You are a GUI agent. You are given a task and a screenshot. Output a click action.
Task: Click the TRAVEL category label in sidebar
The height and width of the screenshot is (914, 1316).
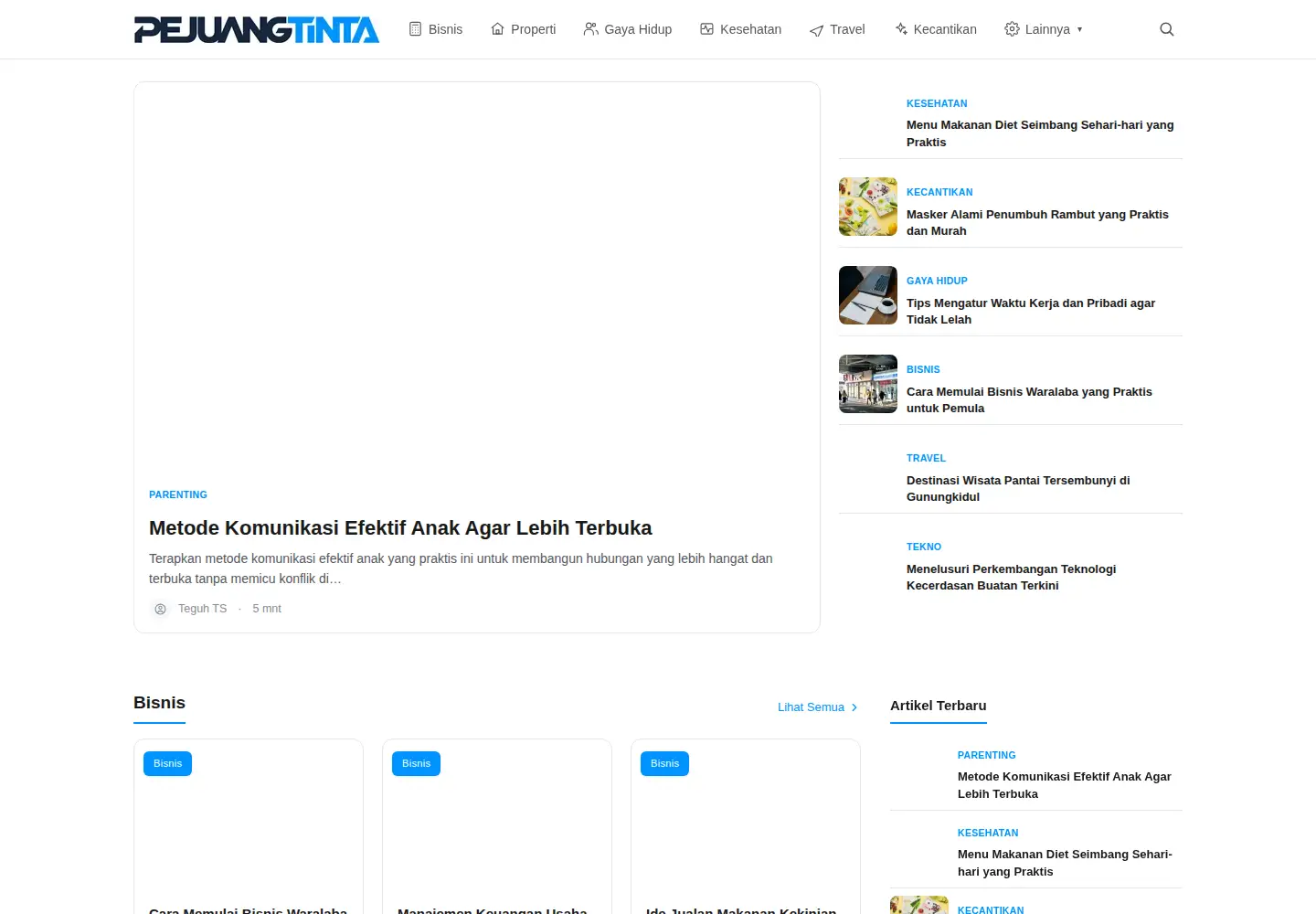(926, 458)
